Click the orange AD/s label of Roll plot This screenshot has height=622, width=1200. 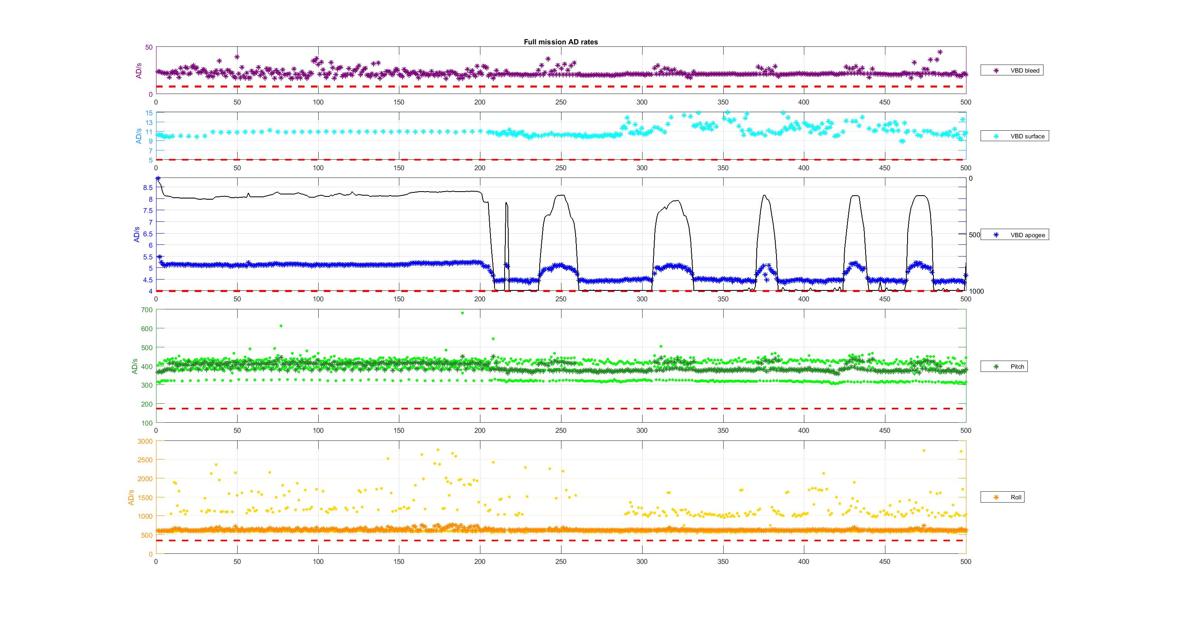pyautogui.click(x=129, y=497)
